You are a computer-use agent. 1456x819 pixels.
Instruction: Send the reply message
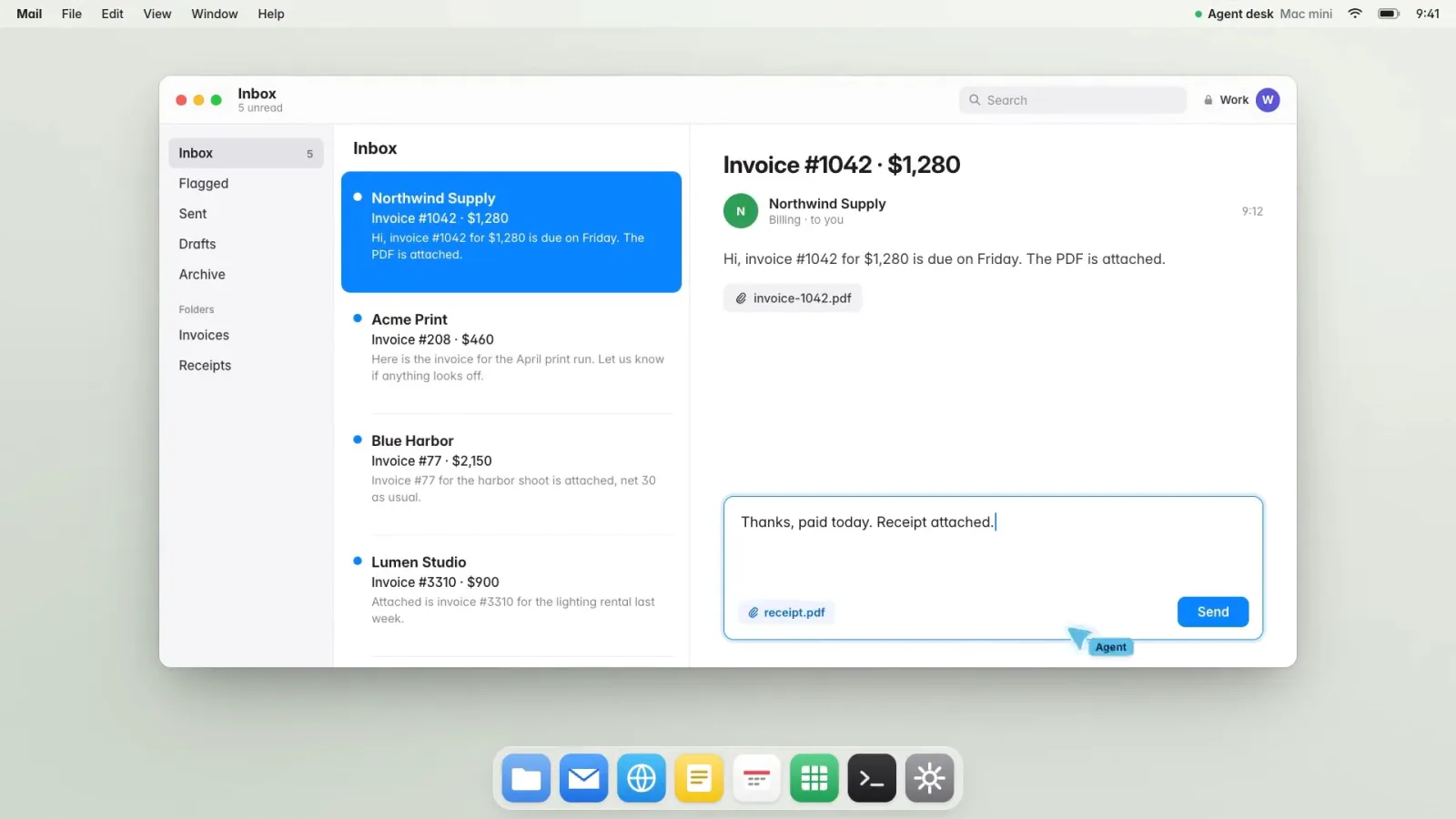point(1213,612)
